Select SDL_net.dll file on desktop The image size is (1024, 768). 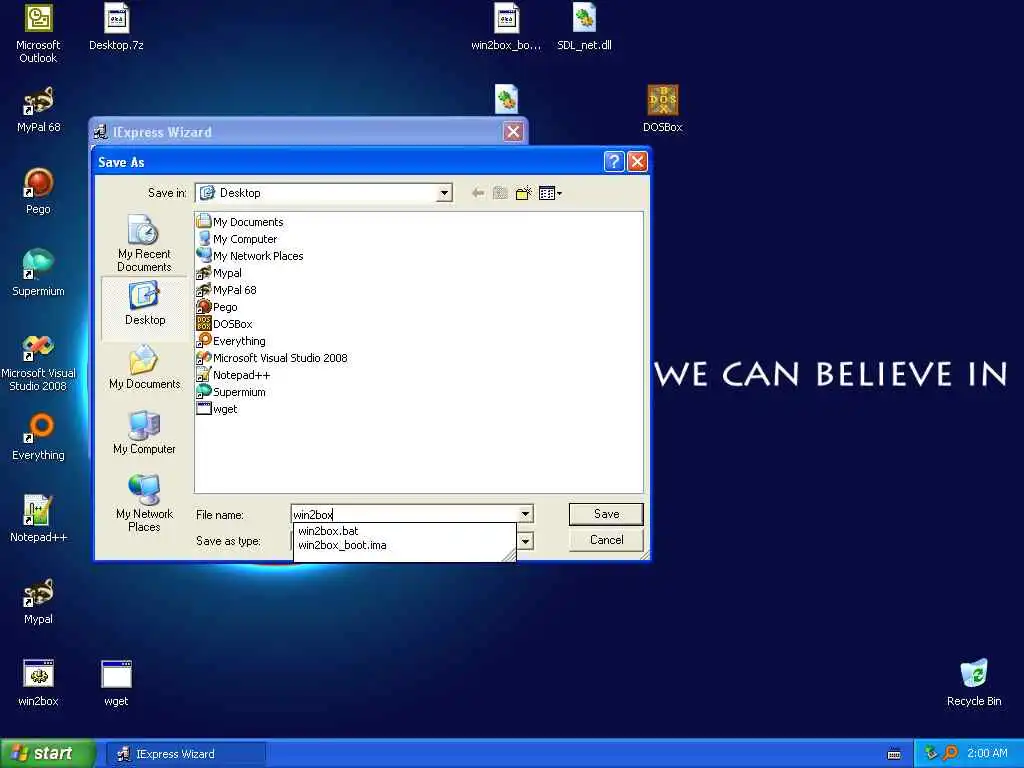point(584,27)
